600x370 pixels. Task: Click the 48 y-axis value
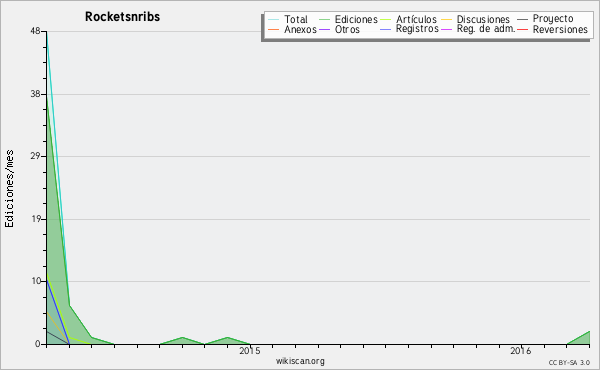coord(35,31)
